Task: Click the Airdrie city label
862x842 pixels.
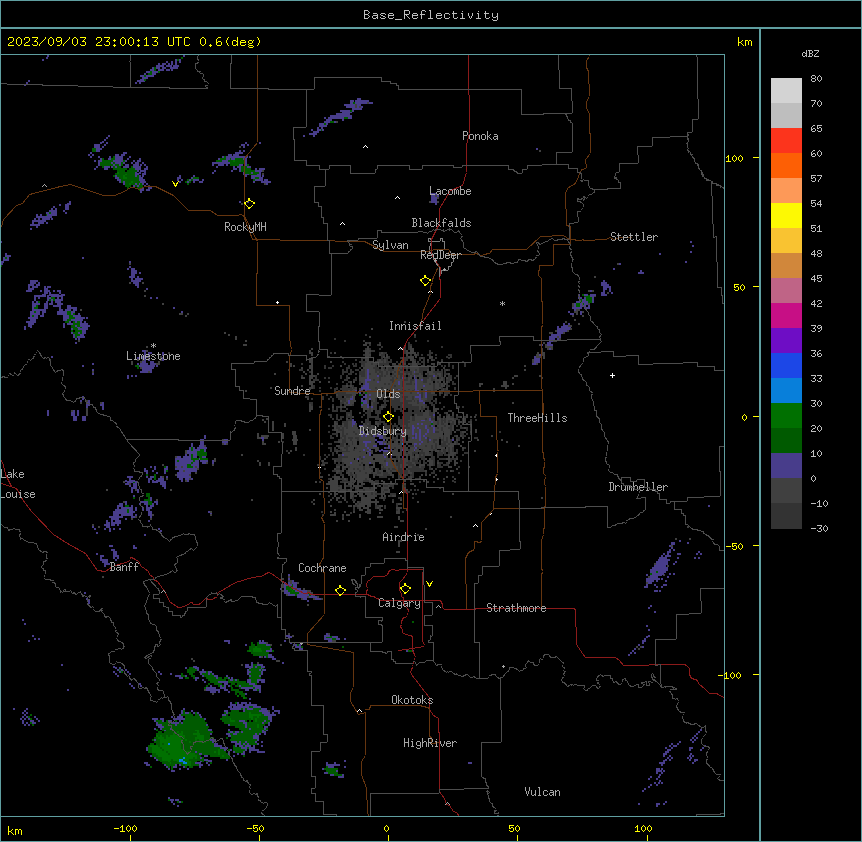Action: (403, 537)
